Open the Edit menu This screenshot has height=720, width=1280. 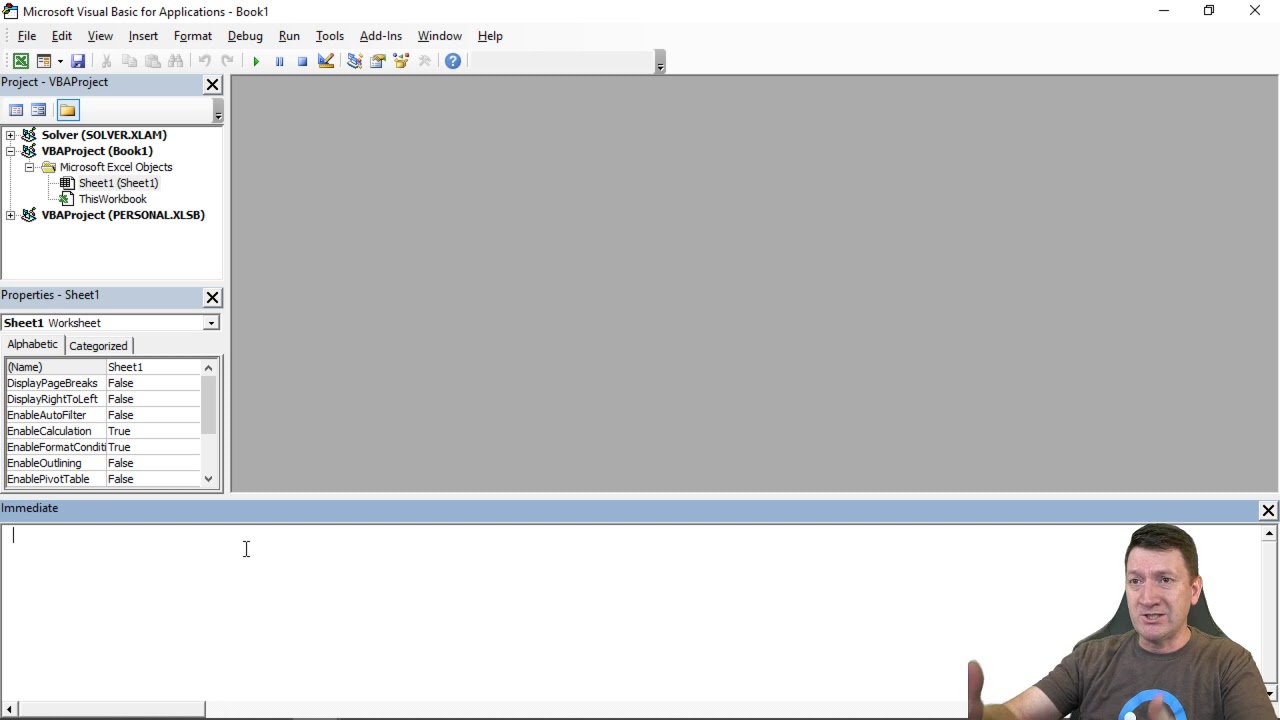61,36
